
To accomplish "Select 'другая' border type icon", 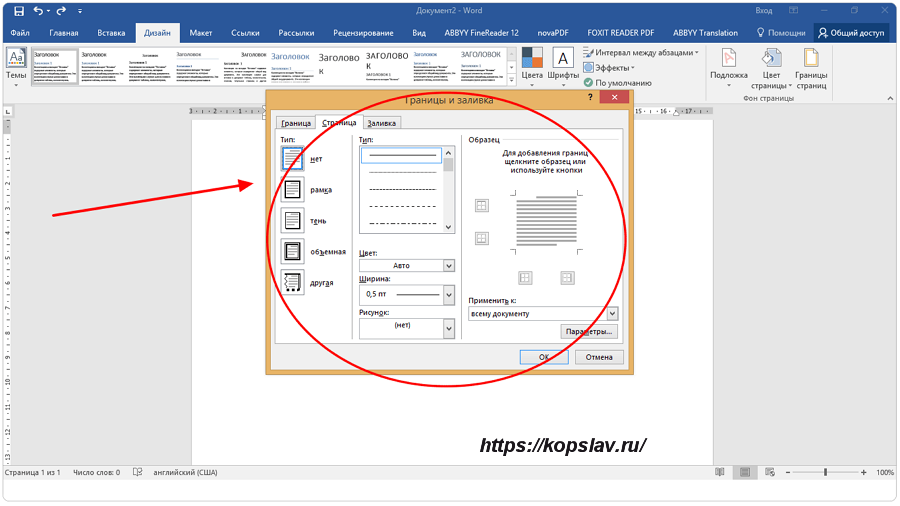I will pos(292,282).
